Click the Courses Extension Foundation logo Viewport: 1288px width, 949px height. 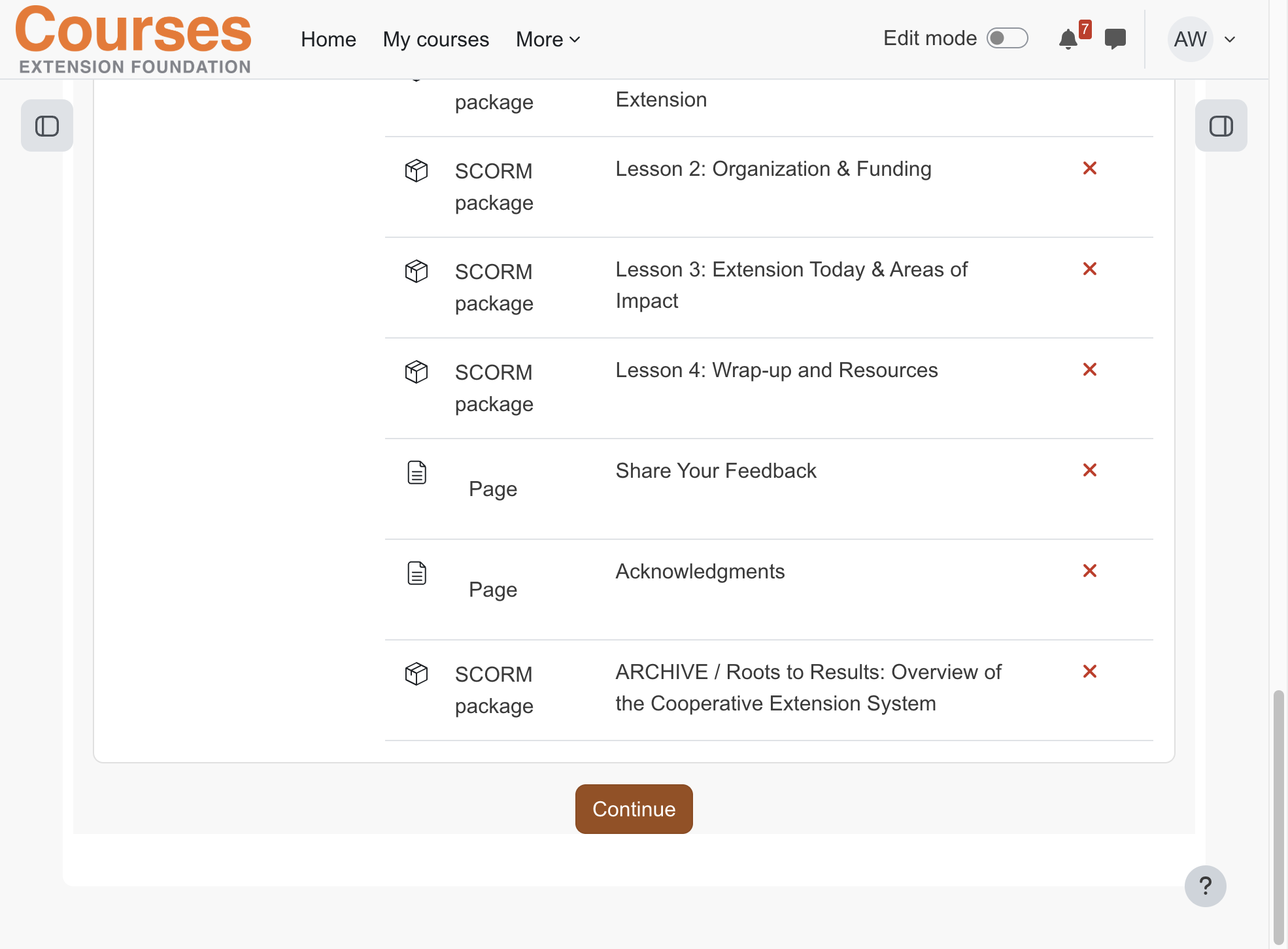click(133, 39)
